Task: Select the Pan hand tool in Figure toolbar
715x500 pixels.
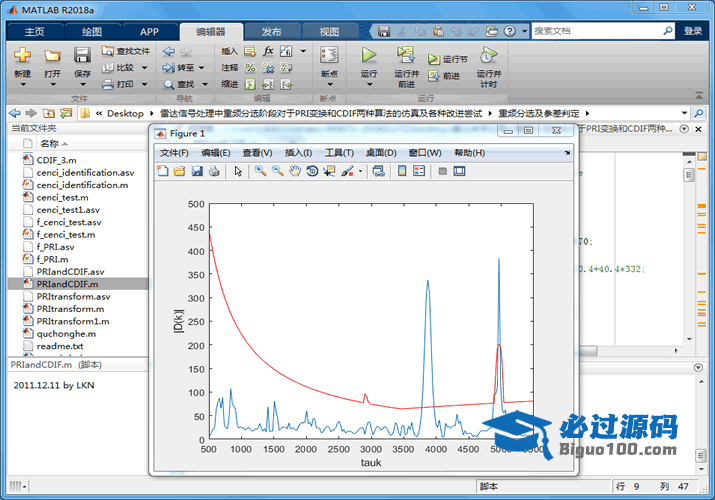Action: pos(295,171)
